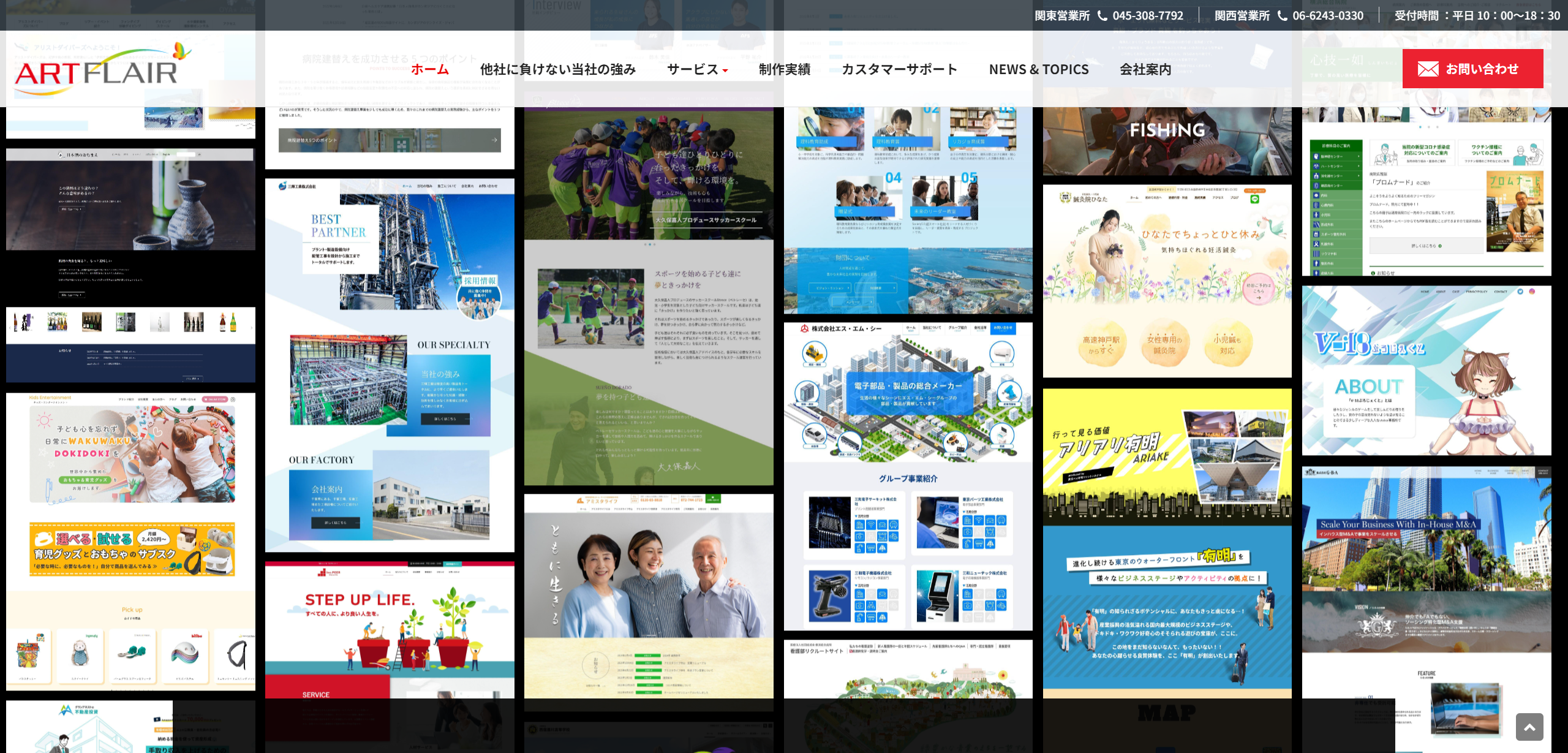
Task: Click the ARTFLAIR logo
Action: click(103, 69)
